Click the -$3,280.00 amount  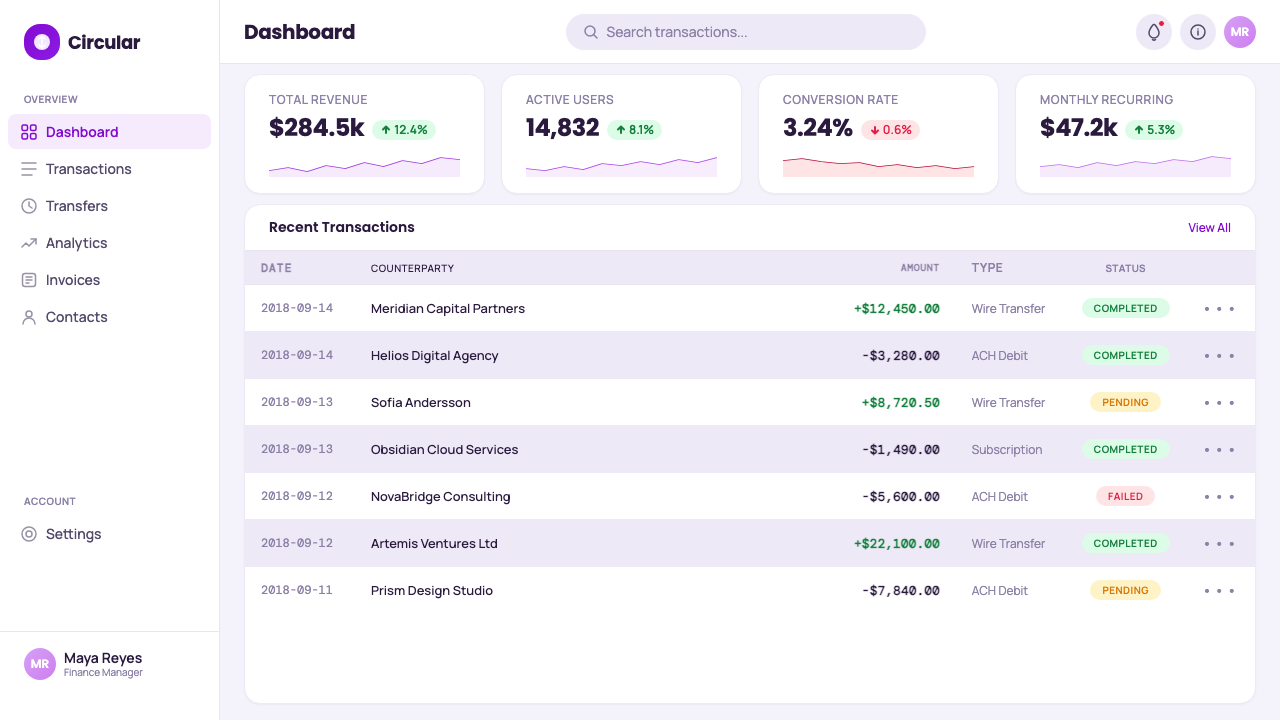point(901,356)
